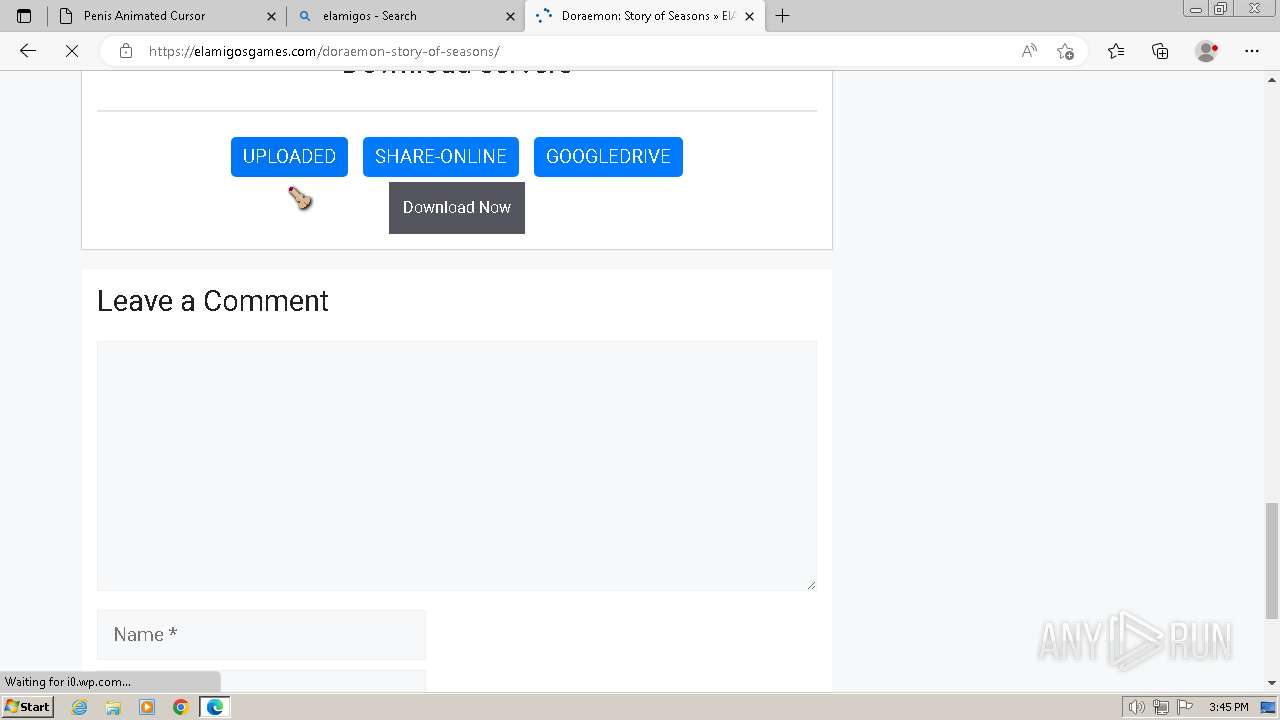This screenshot has width=1280, height=720.
Task: Click the page vertical scrollbar thumb
Action: click(1272, 561)
